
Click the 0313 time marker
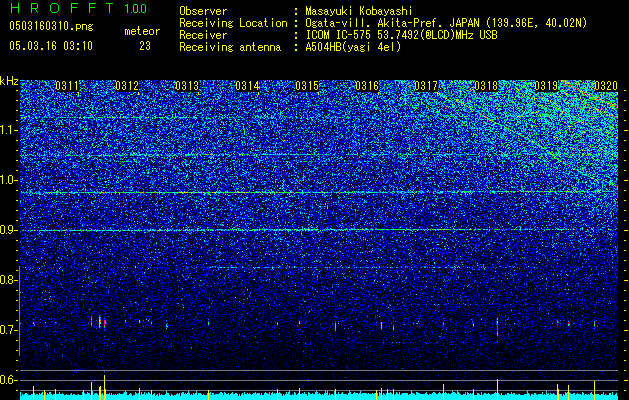187,86
